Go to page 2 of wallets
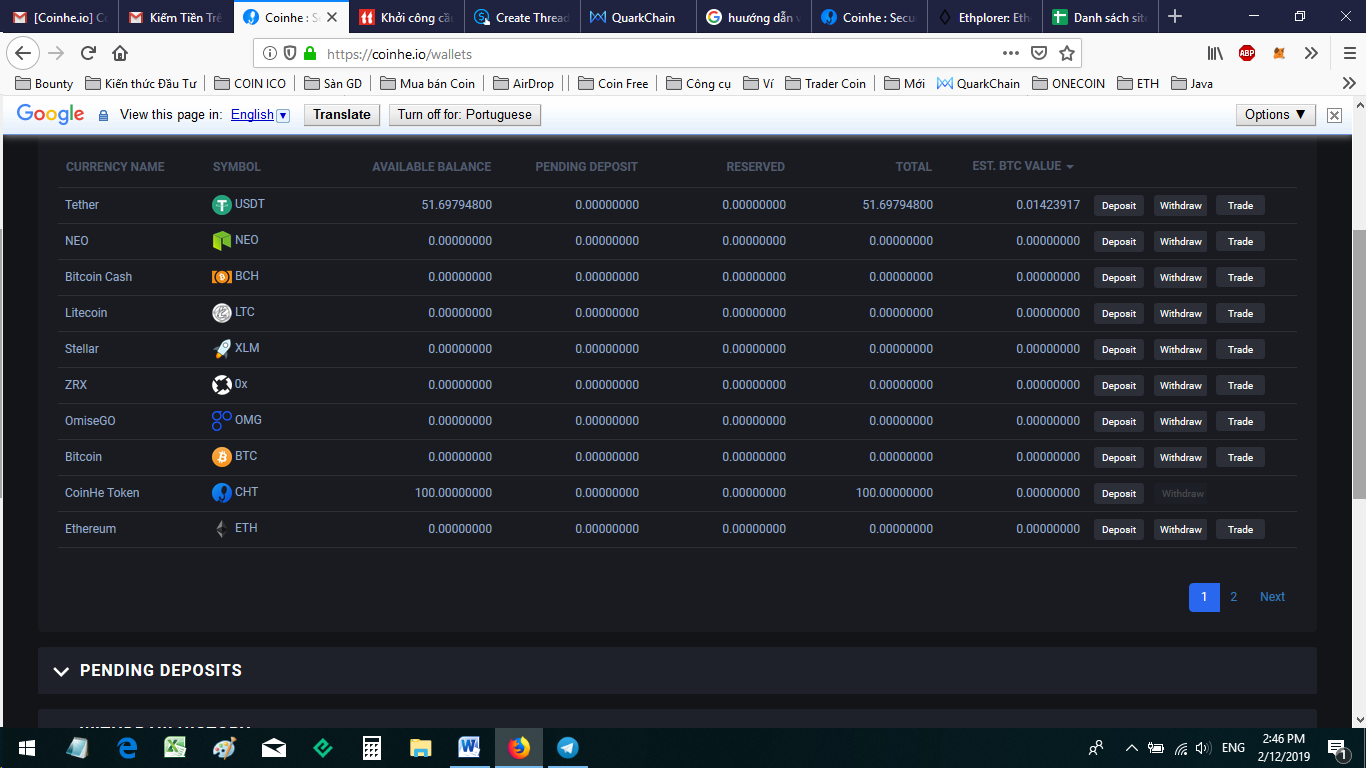This screenshot has width=1366, height=768. pyautogui.click(x=1234, y=597)
